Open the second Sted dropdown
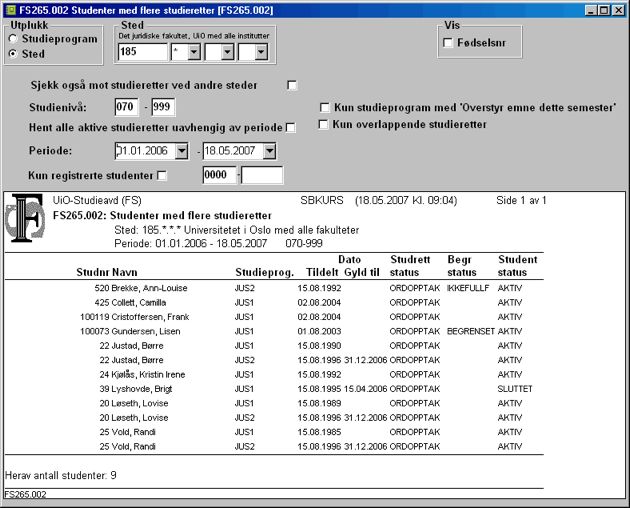 227,52
